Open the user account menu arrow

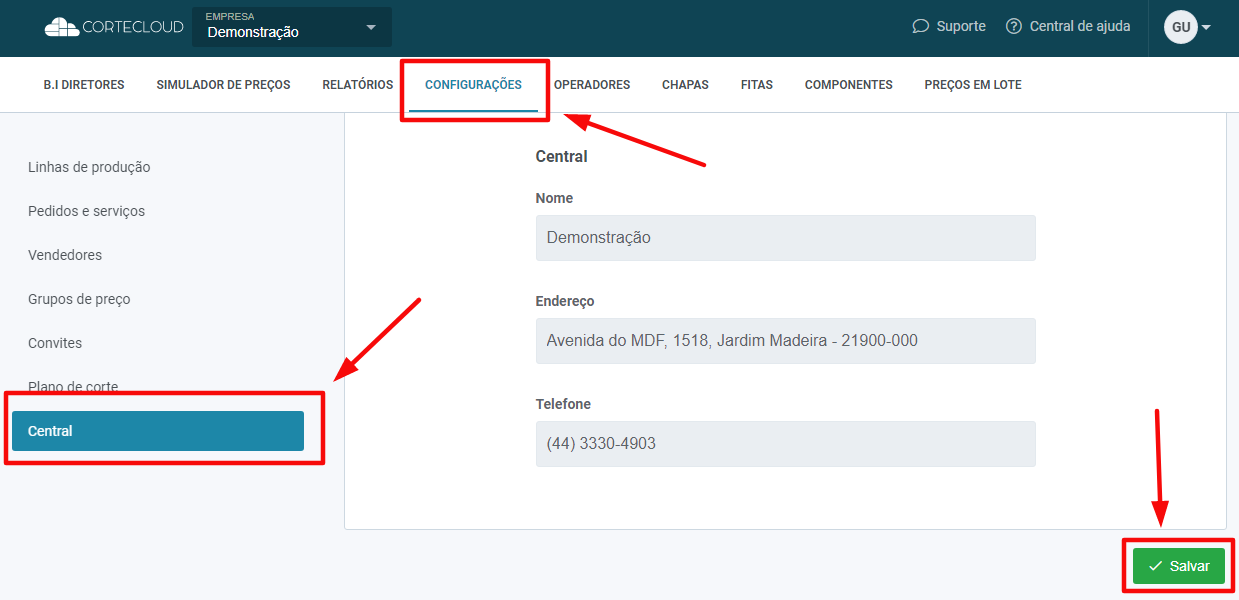1206,27
